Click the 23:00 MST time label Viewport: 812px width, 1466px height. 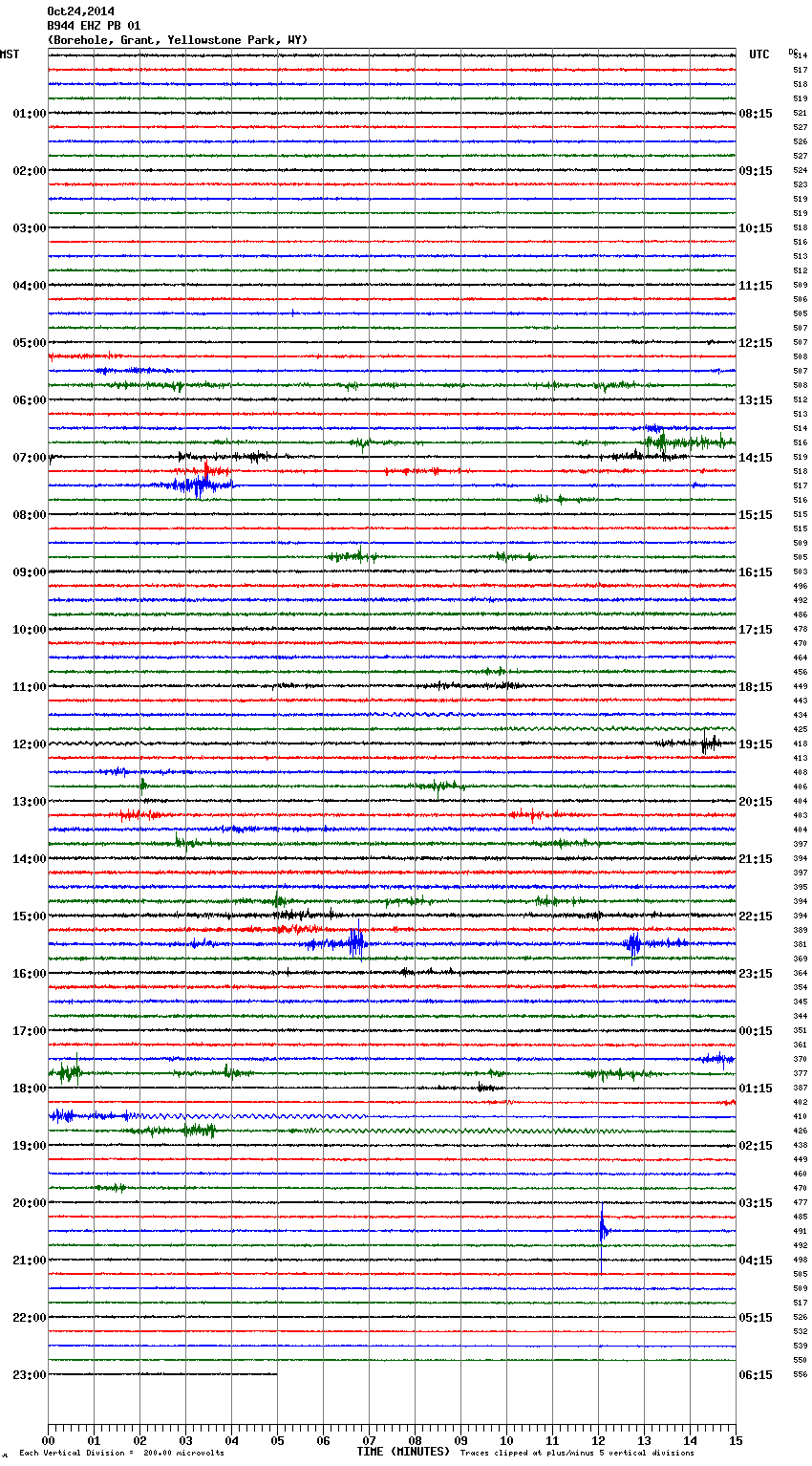pos(29,1375)
